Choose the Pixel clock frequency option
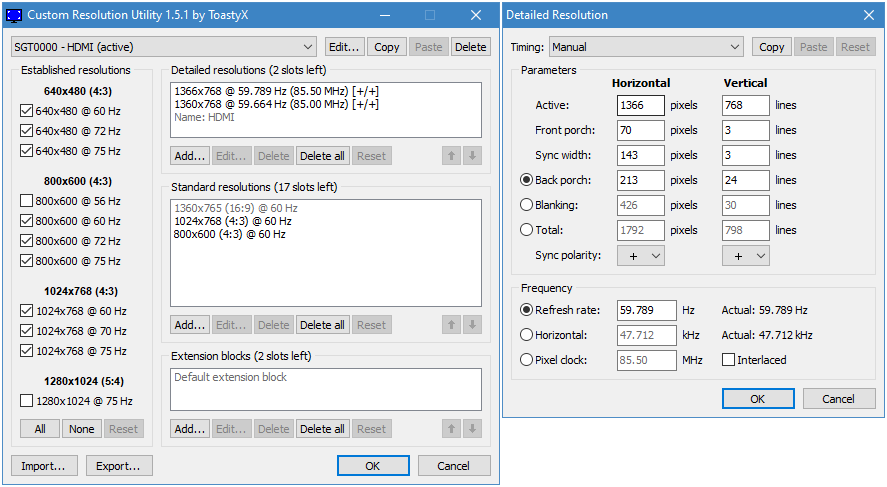 click(526, 360)
